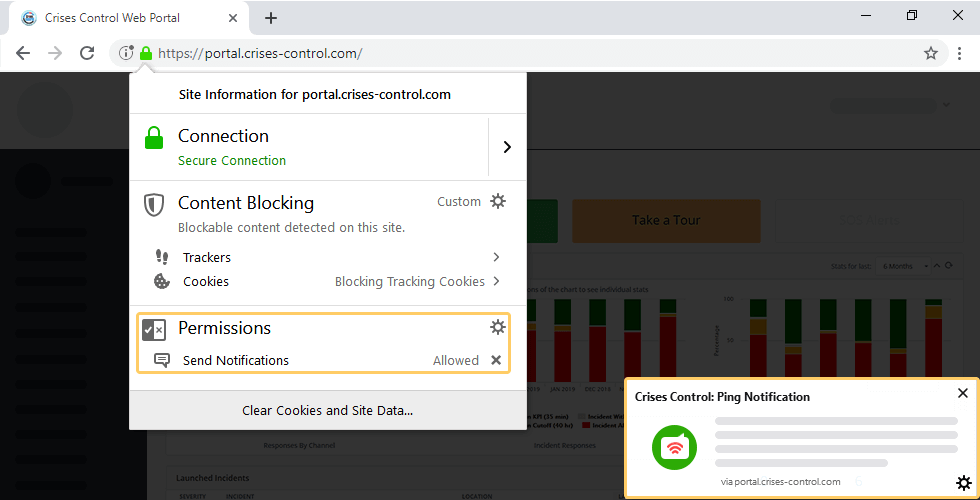Click the Content Blocking shield icon
Image resolution: width=980 pixels, height=500 pixels.
[154, 204]
